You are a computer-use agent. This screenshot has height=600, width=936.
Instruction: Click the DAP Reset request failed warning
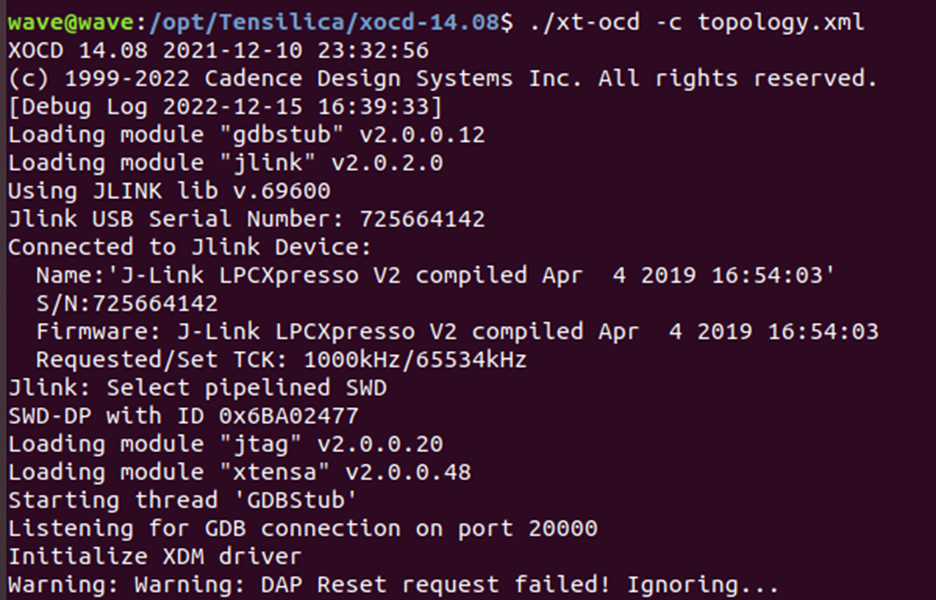coord(393,584)
